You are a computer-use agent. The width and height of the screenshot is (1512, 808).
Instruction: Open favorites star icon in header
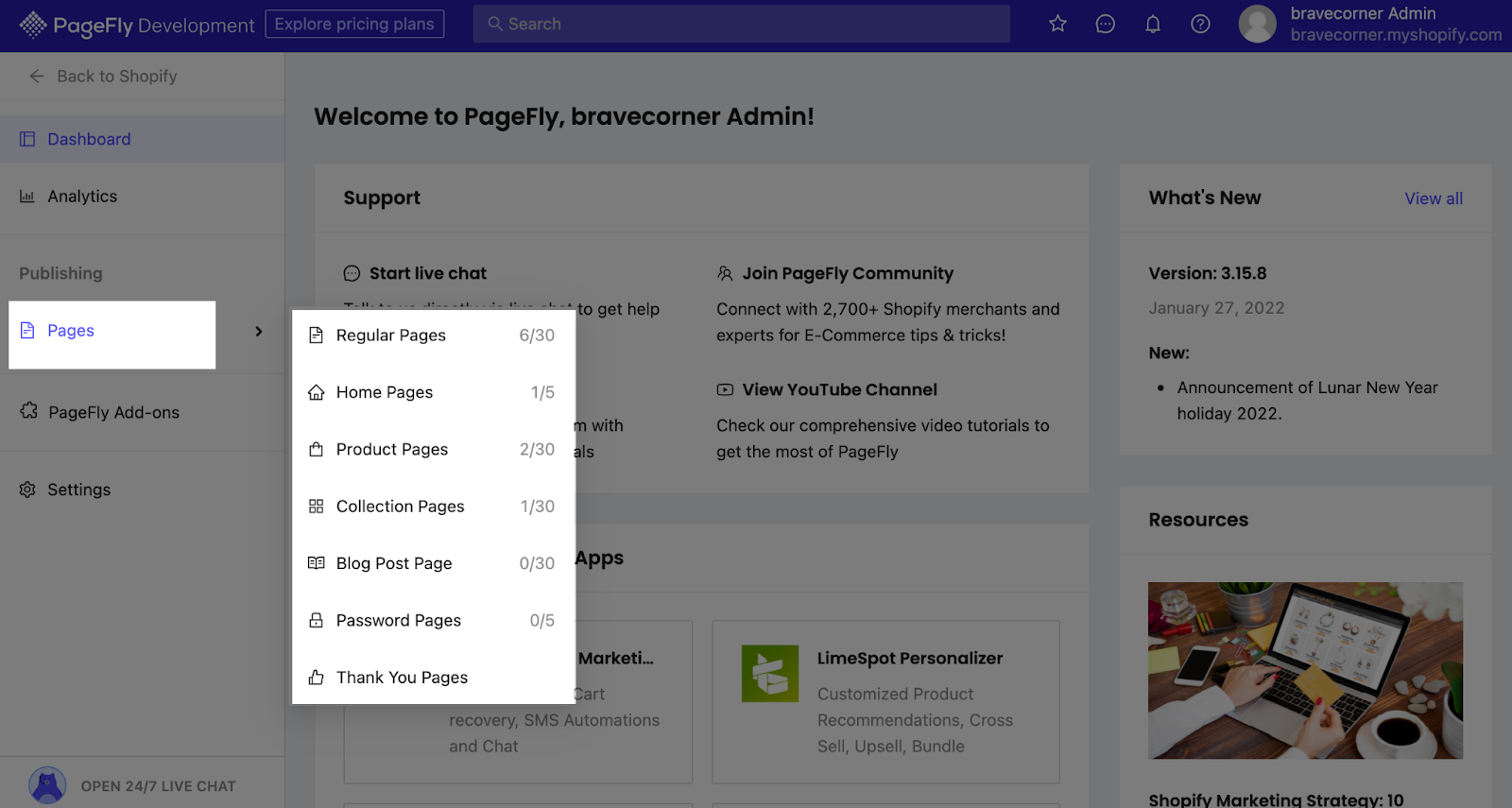coord(1057,24)
